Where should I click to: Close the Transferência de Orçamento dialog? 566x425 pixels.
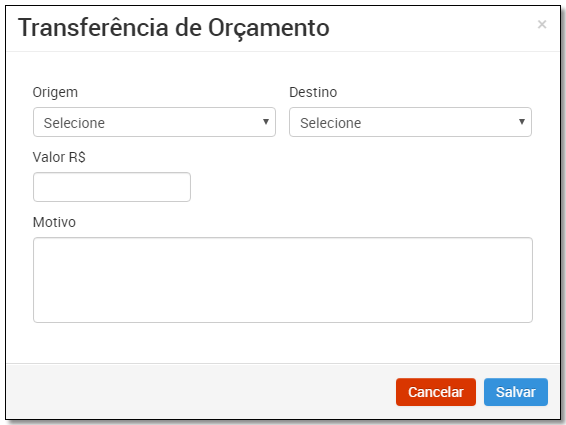pyautogui.click(x=541, y=25)
